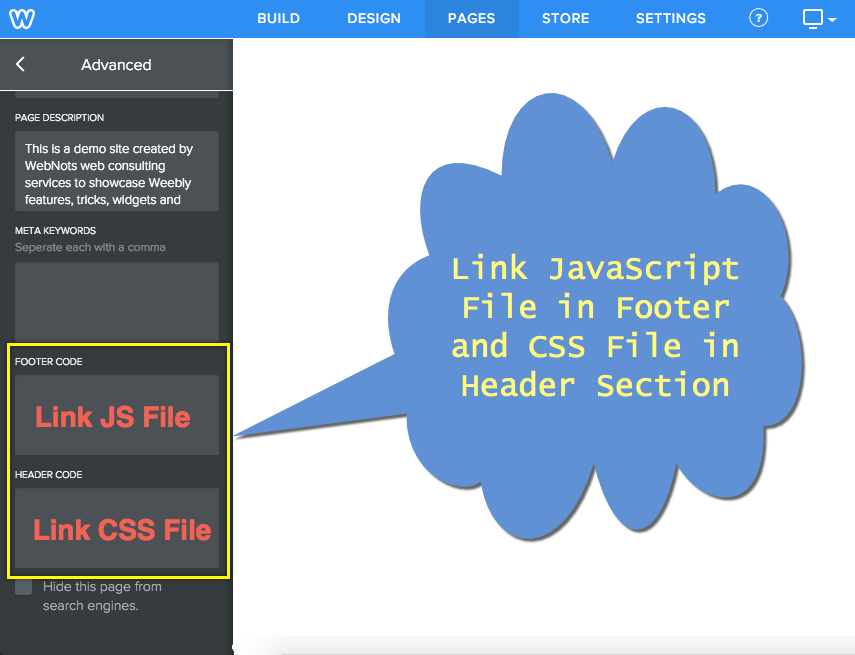Select the PAGES tab

click(x=471, y=18)
